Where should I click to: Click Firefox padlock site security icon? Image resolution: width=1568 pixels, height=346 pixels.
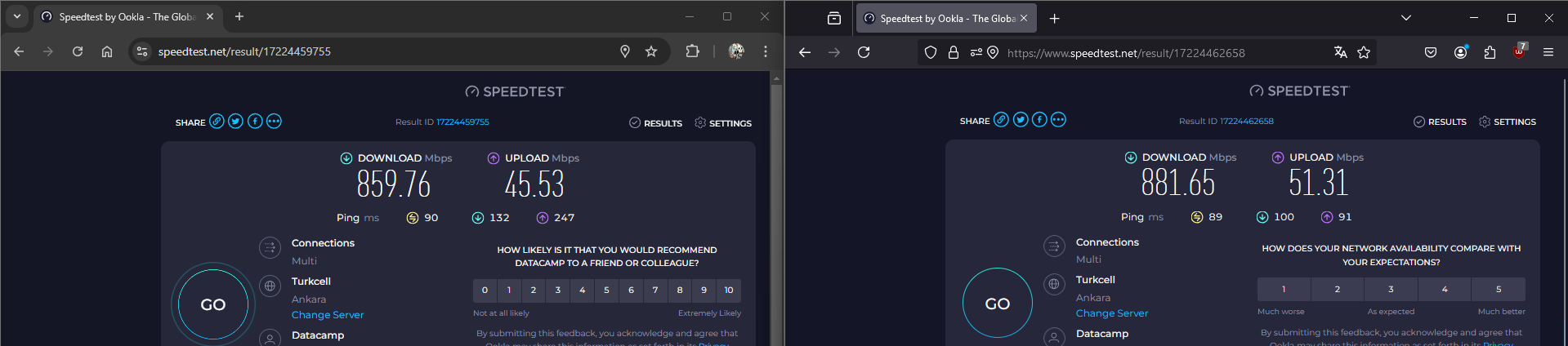[953, 52]
